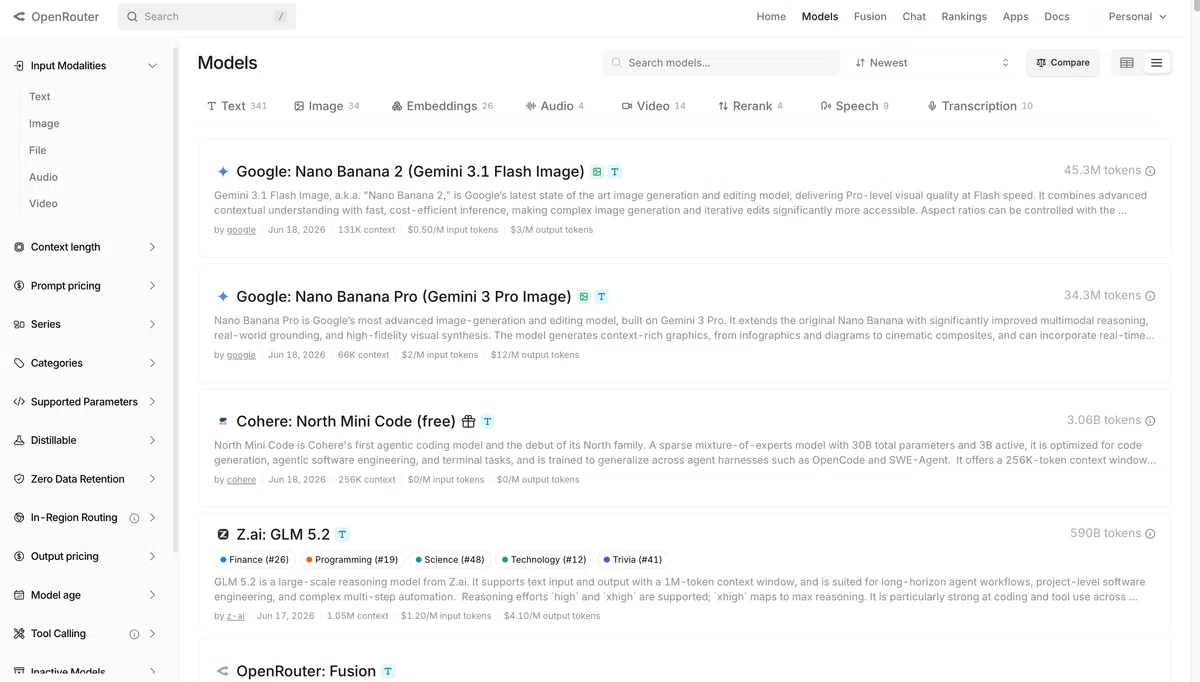Select the Audio input modality filter
This screenshot has width=1200, height=682.
[x=43, y=177]
